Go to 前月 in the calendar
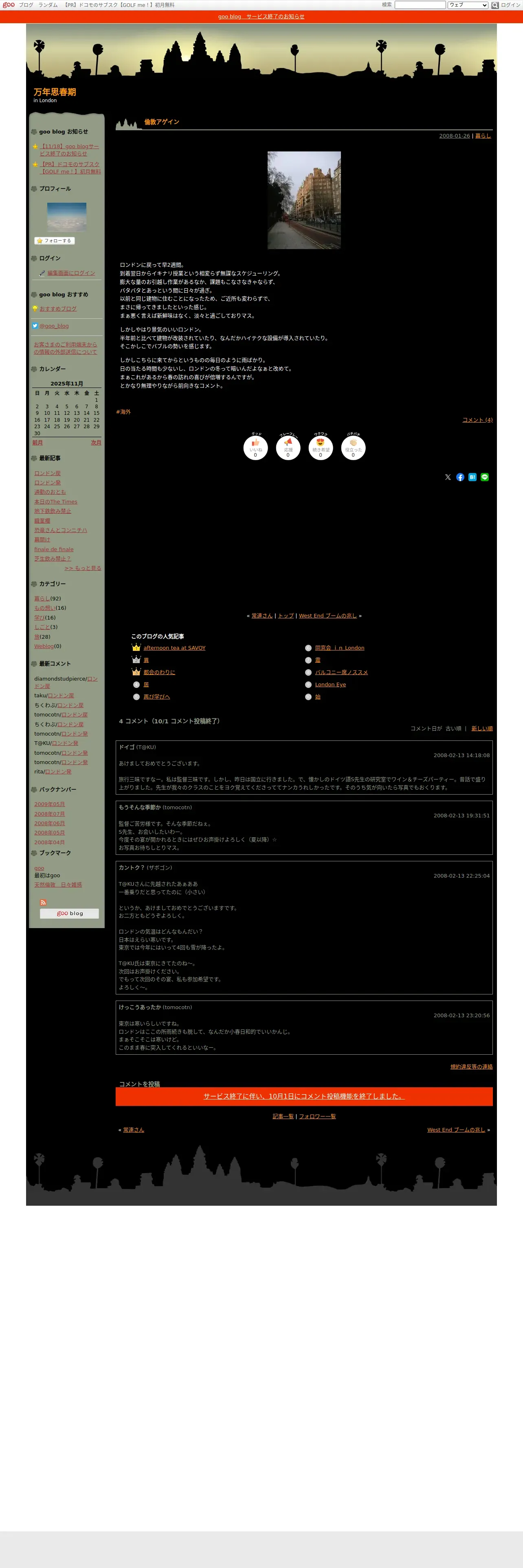523x1568 pixels. point(38,442)
